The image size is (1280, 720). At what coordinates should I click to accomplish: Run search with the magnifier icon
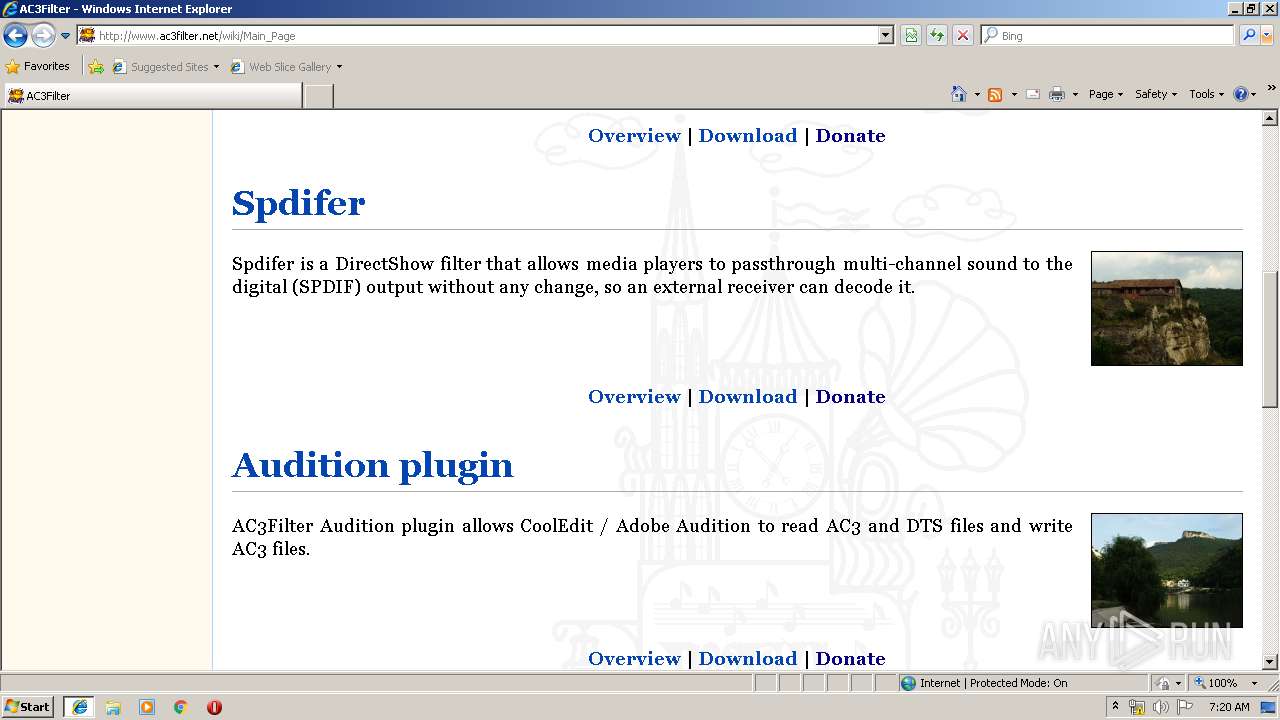tap(1248, 36)
